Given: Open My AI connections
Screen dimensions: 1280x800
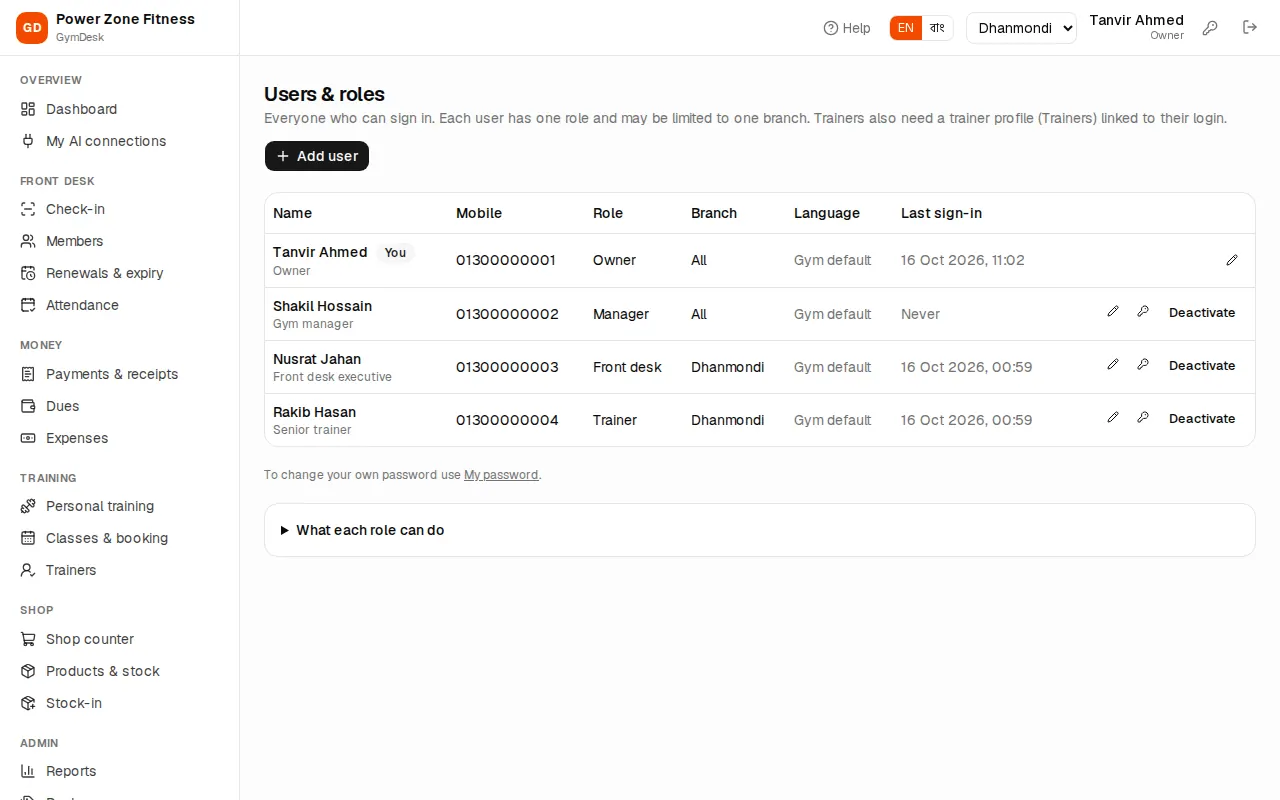Looking at the screenshot, I should point(120,141).
